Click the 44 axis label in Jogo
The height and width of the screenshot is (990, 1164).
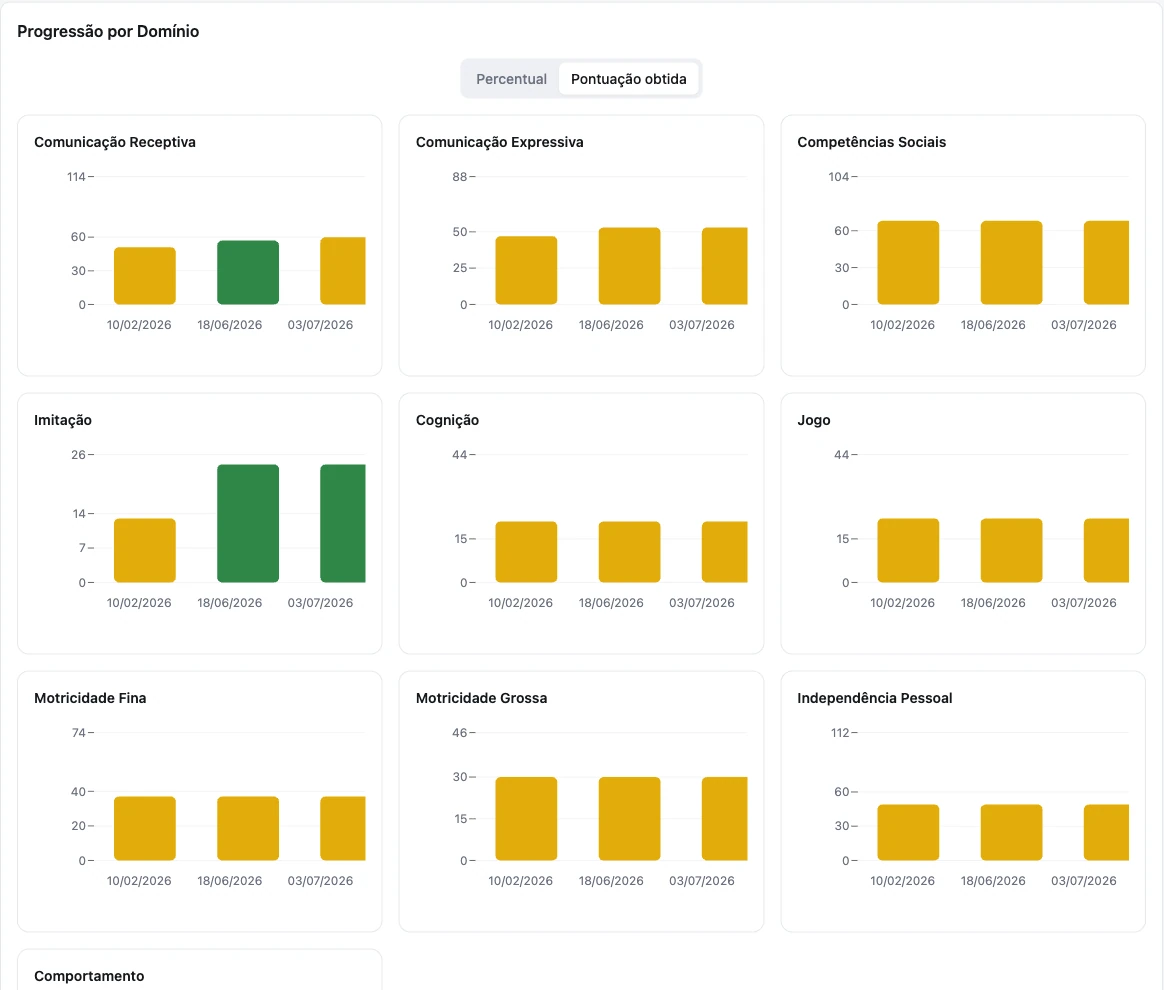point(841,455)
